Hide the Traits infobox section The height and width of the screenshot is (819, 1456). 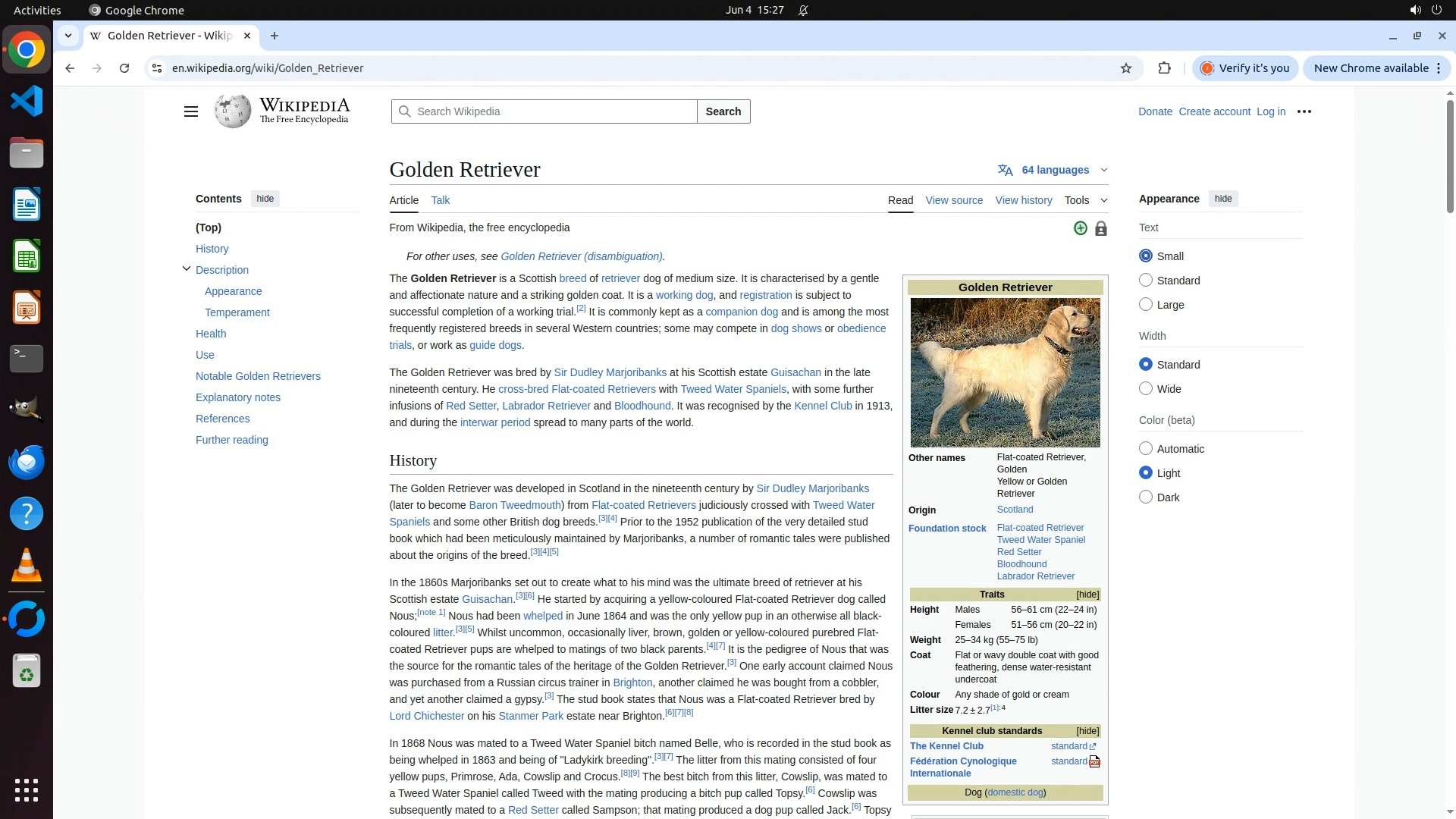(1087, 595)
